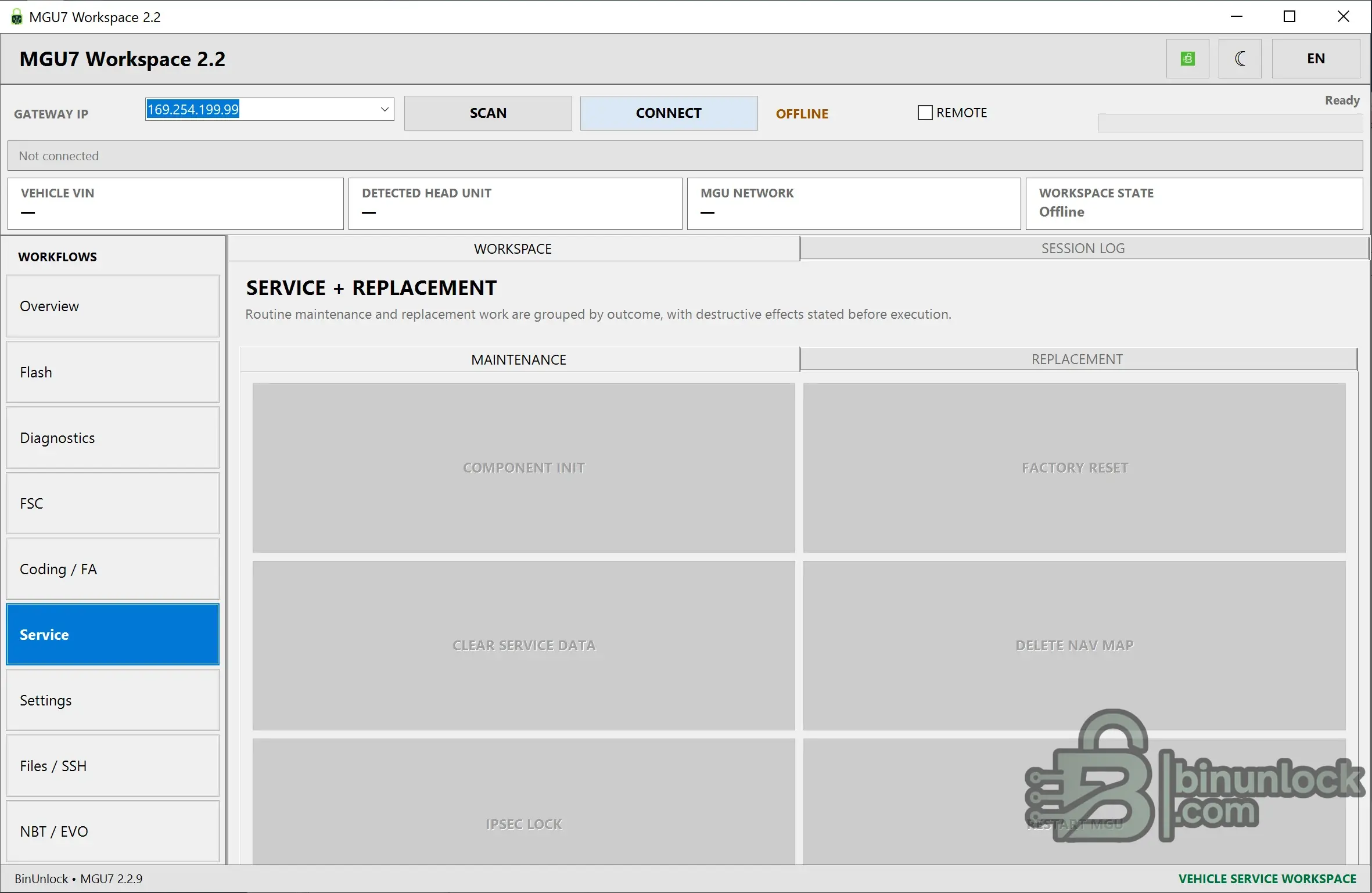Viewport: 1372px width, 893px height.
Task: Click the progress bar under Ready
Action: pos(1230,123)
